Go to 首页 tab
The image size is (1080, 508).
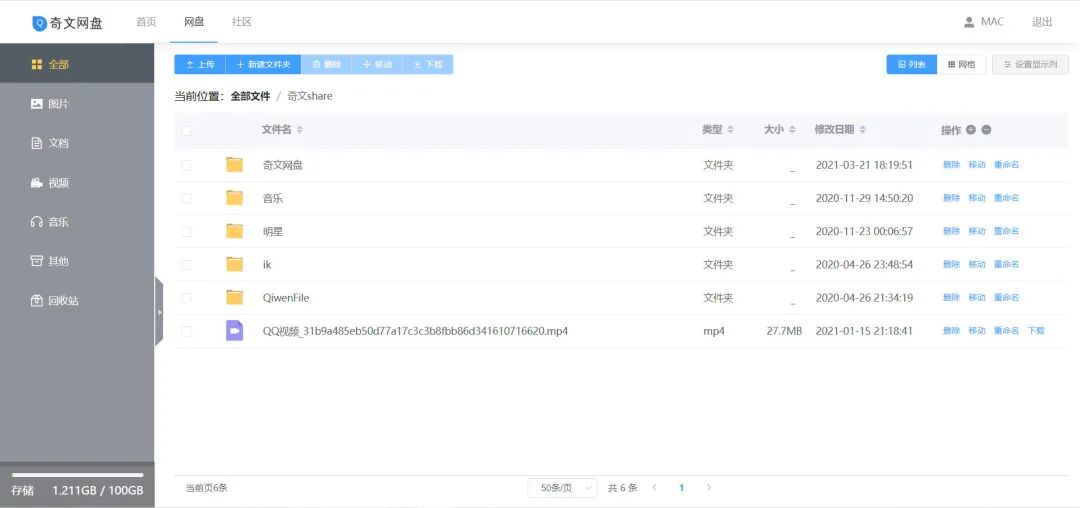click(x=146, y=22)
